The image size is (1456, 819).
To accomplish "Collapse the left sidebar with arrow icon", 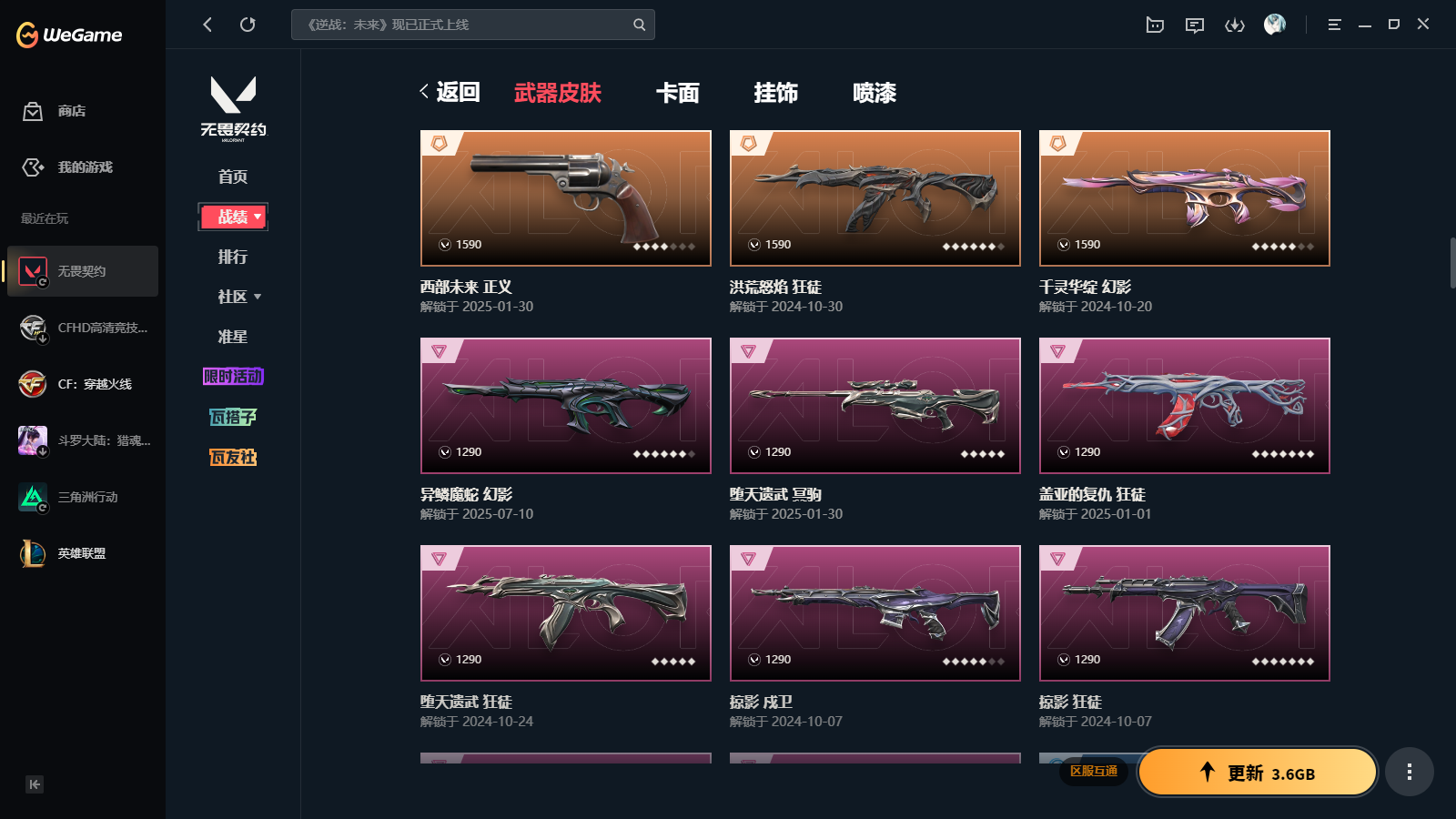I will (x=35, y=784).
